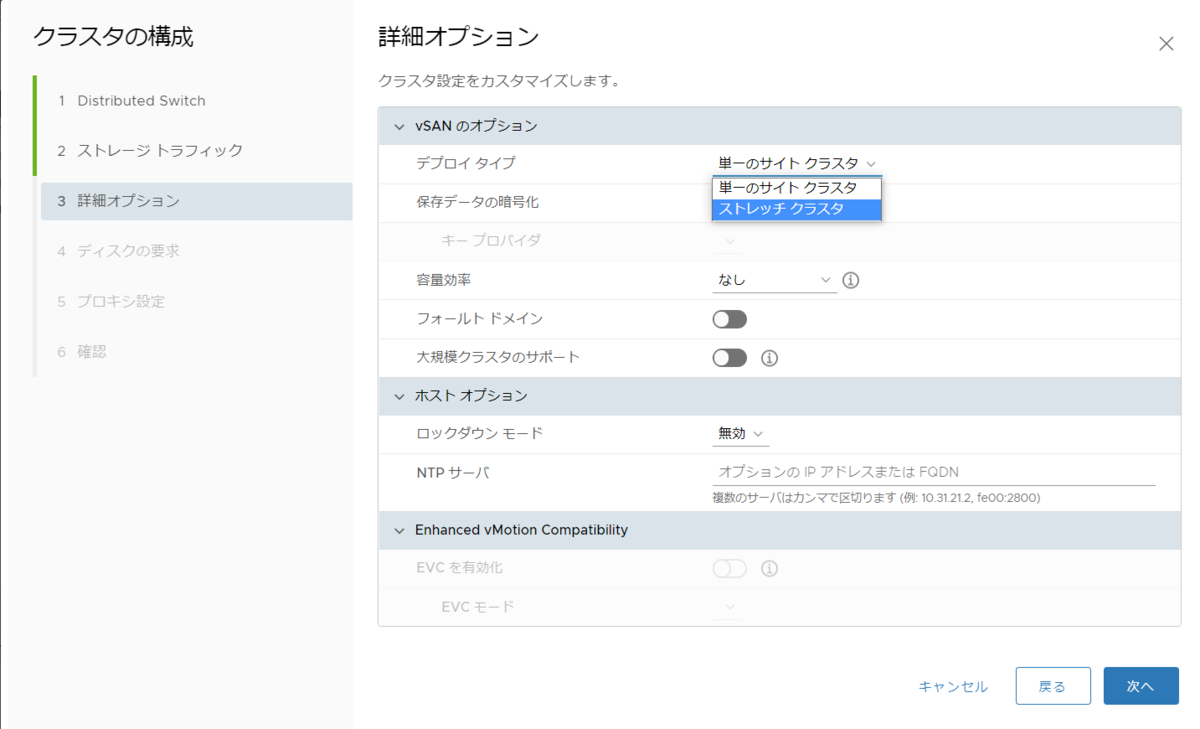Select 単一のサイト クラスタ option

[x=796, y=187]
